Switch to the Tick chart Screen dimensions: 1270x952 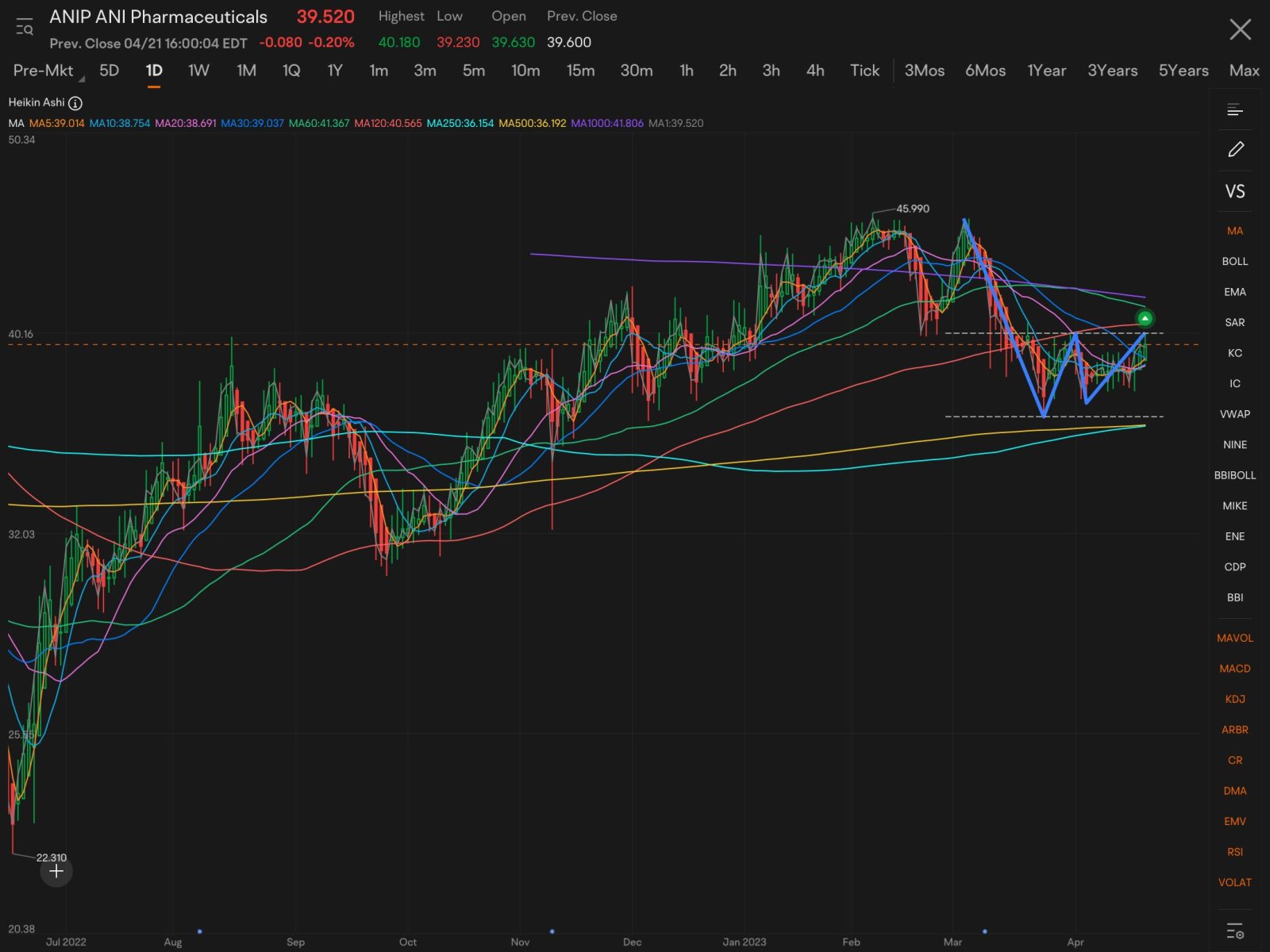[x=864, y=71]
